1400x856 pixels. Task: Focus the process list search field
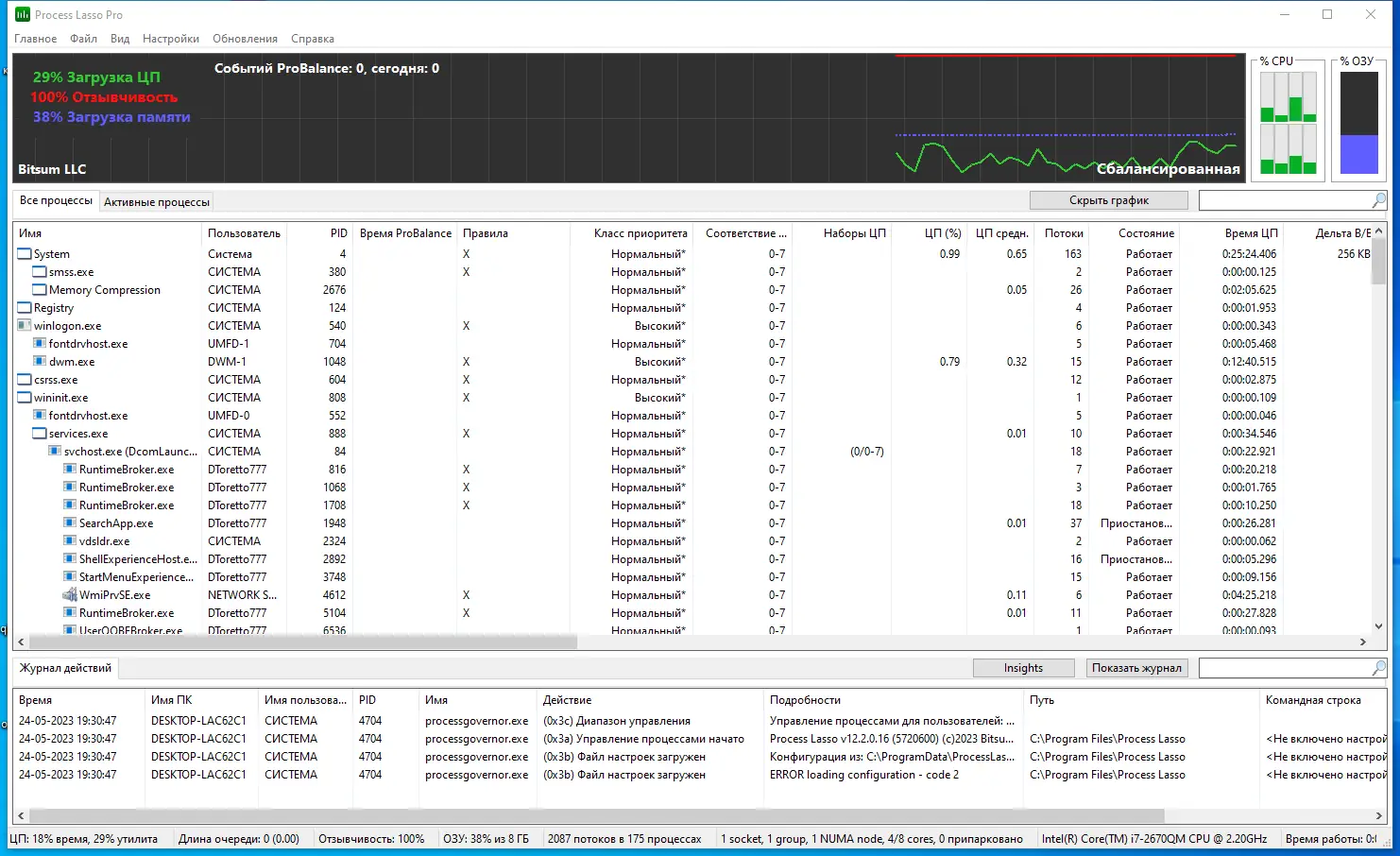1285,200
